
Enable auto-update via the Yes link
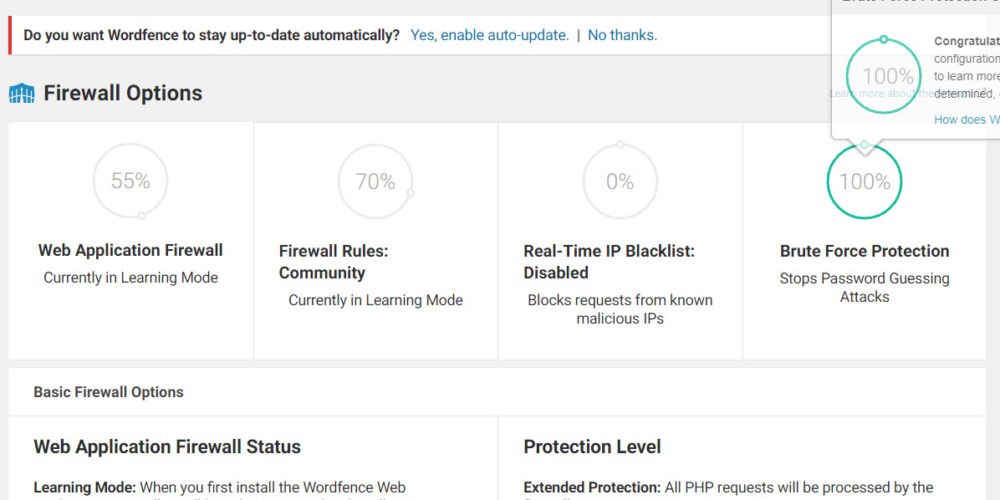(x=490, y=35)
